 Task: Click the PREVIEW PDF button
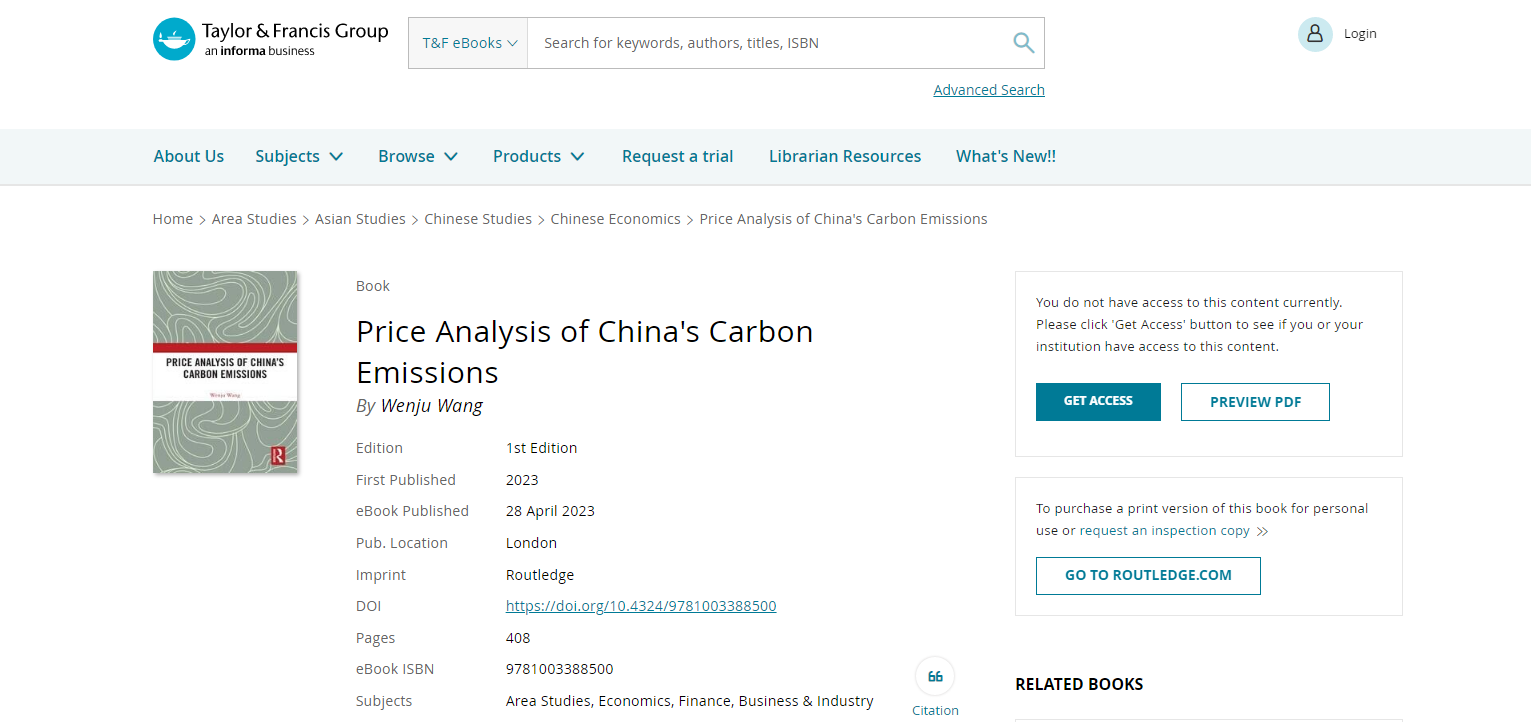coord(1255,402)
